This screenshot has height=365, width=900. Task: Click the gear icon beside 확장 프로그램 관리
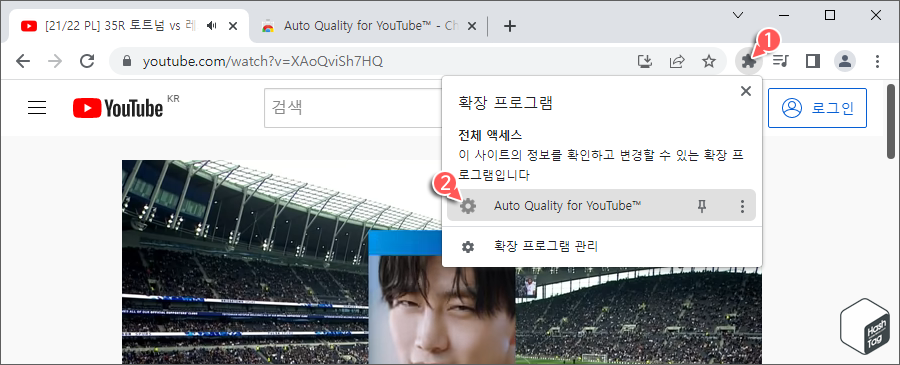click(x=468, y=247)
